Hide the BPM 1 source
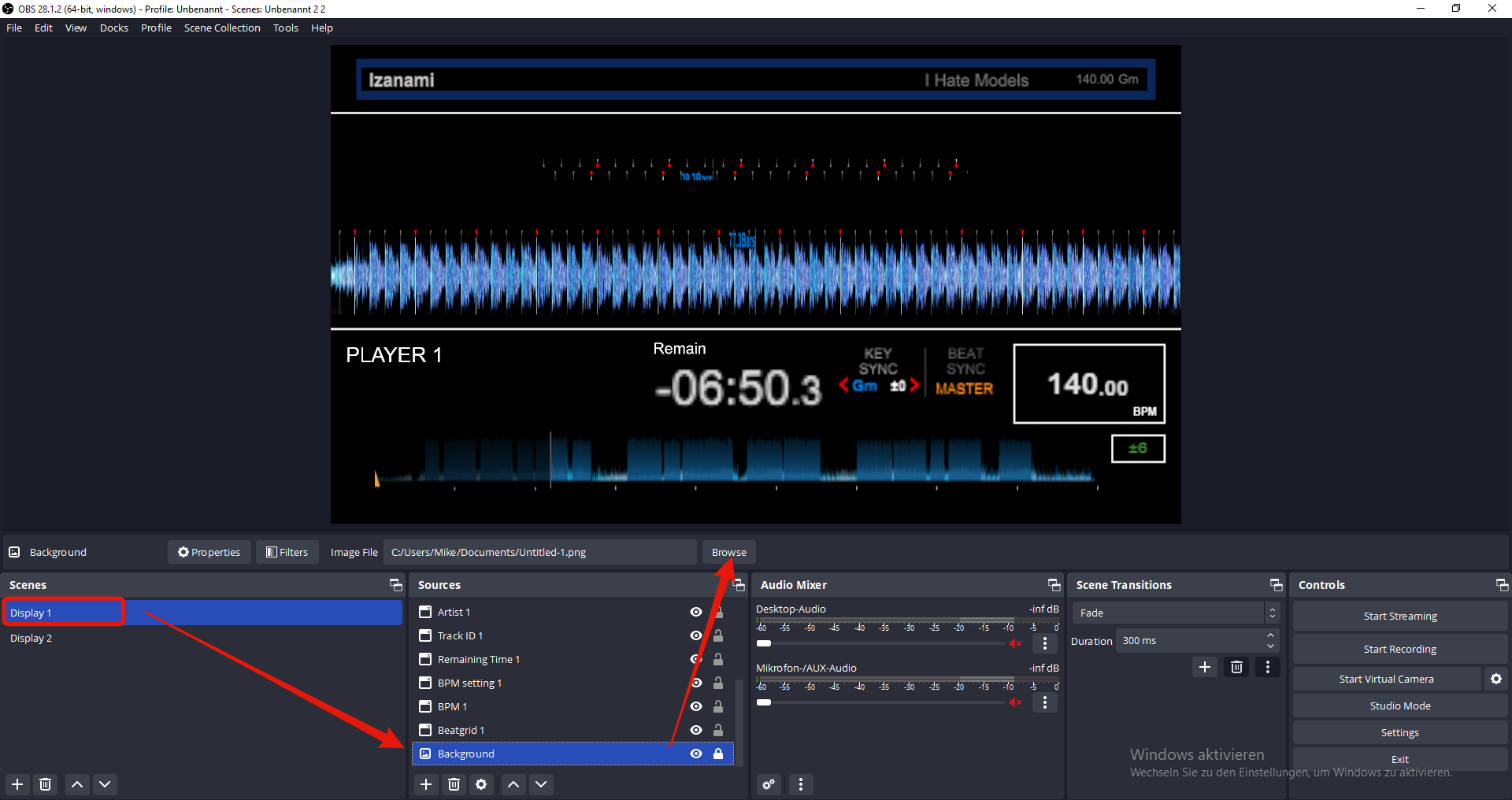The height and width of the screenshot is (800, 1512). (696, 706)
